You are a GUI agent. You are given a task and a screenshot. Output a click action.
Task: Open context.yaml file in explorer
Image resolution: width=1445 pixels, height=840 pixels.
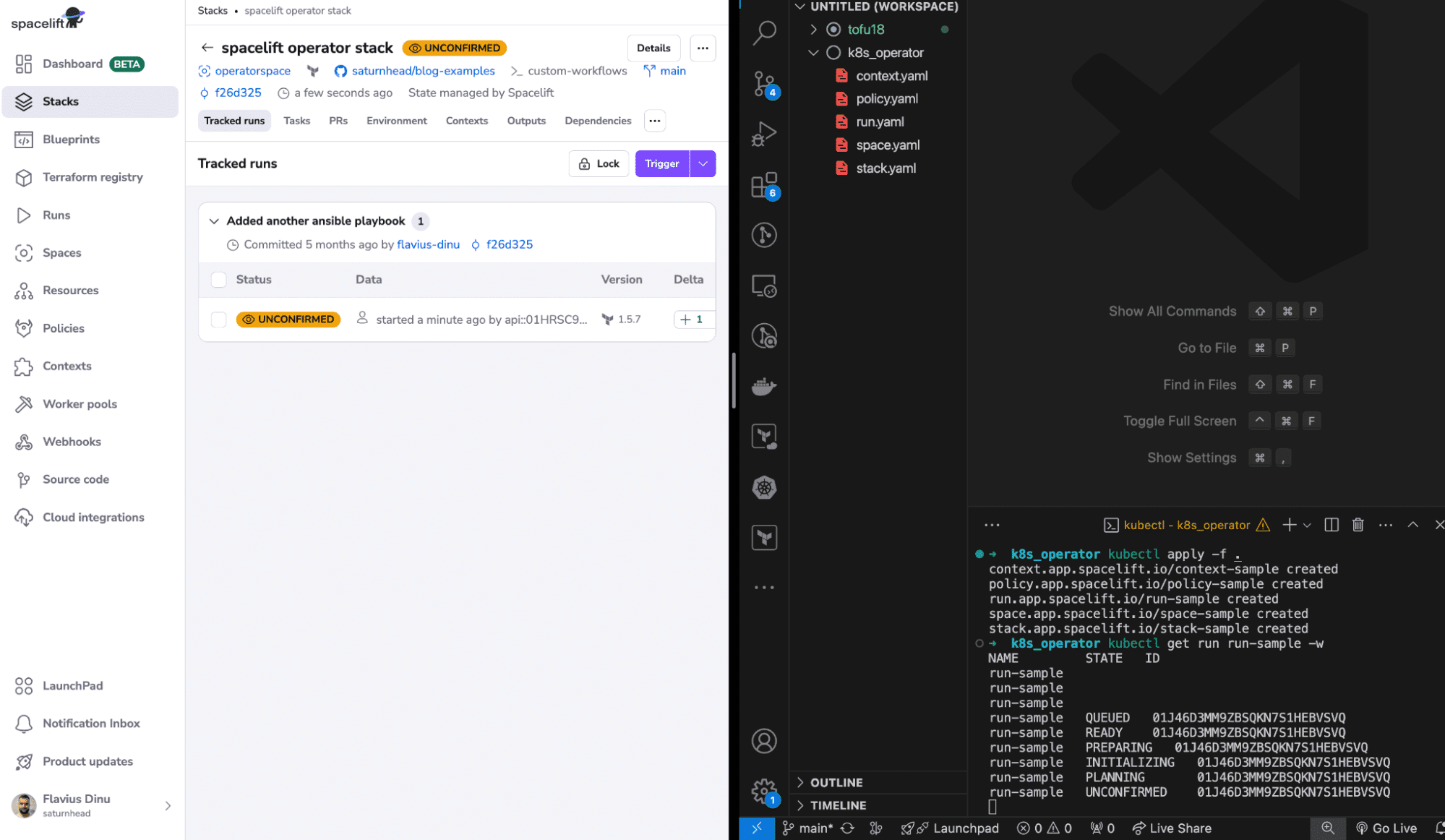coord(892,76)
